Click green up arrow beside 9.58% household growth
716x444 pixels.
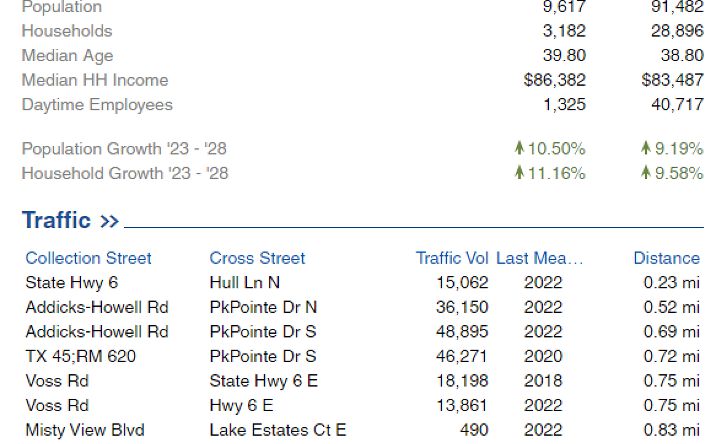[x=646, y=173]
